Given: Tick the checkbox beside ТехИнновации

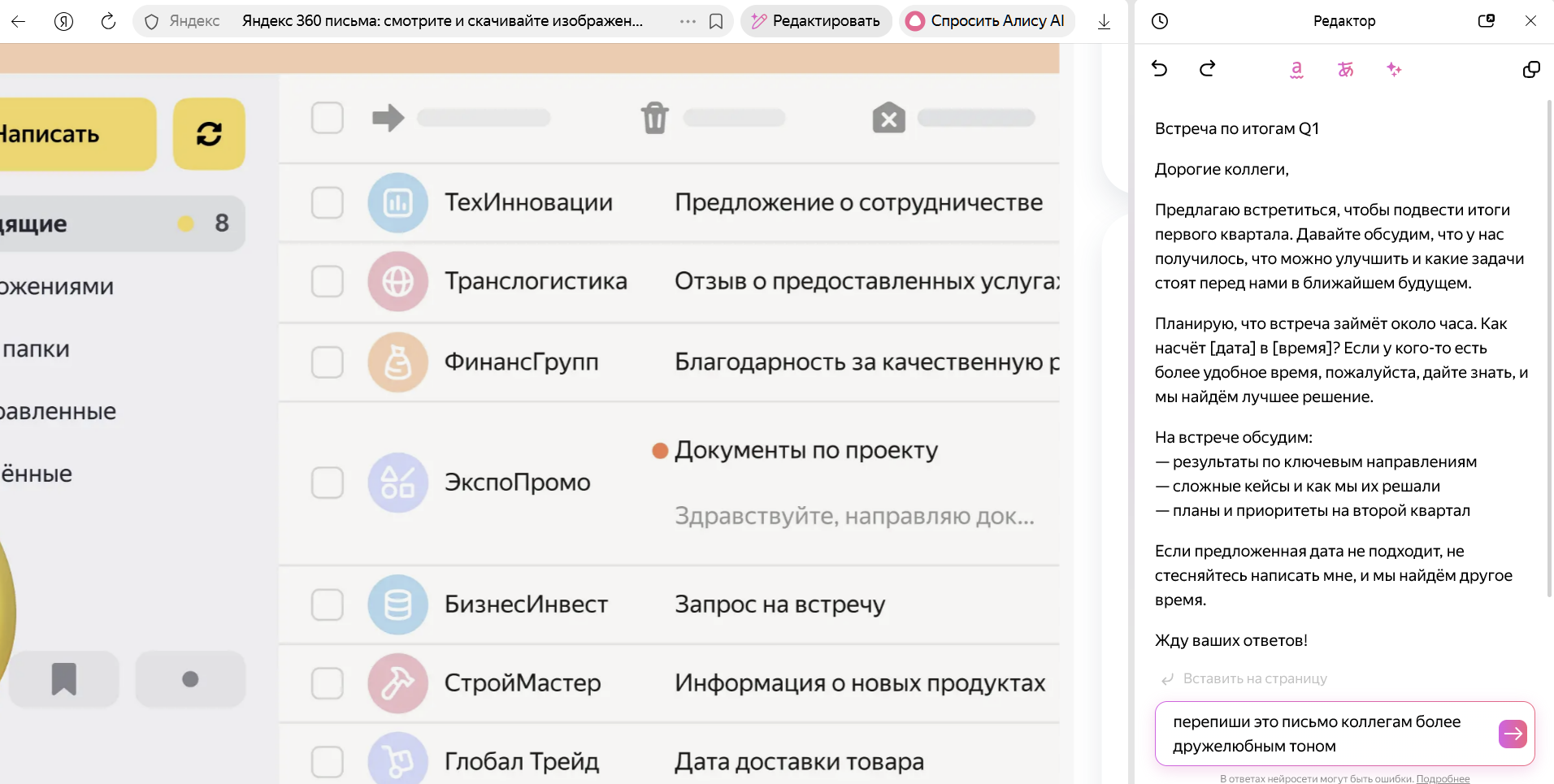Looking at the screenshot, I should click(x=328, y=202).
